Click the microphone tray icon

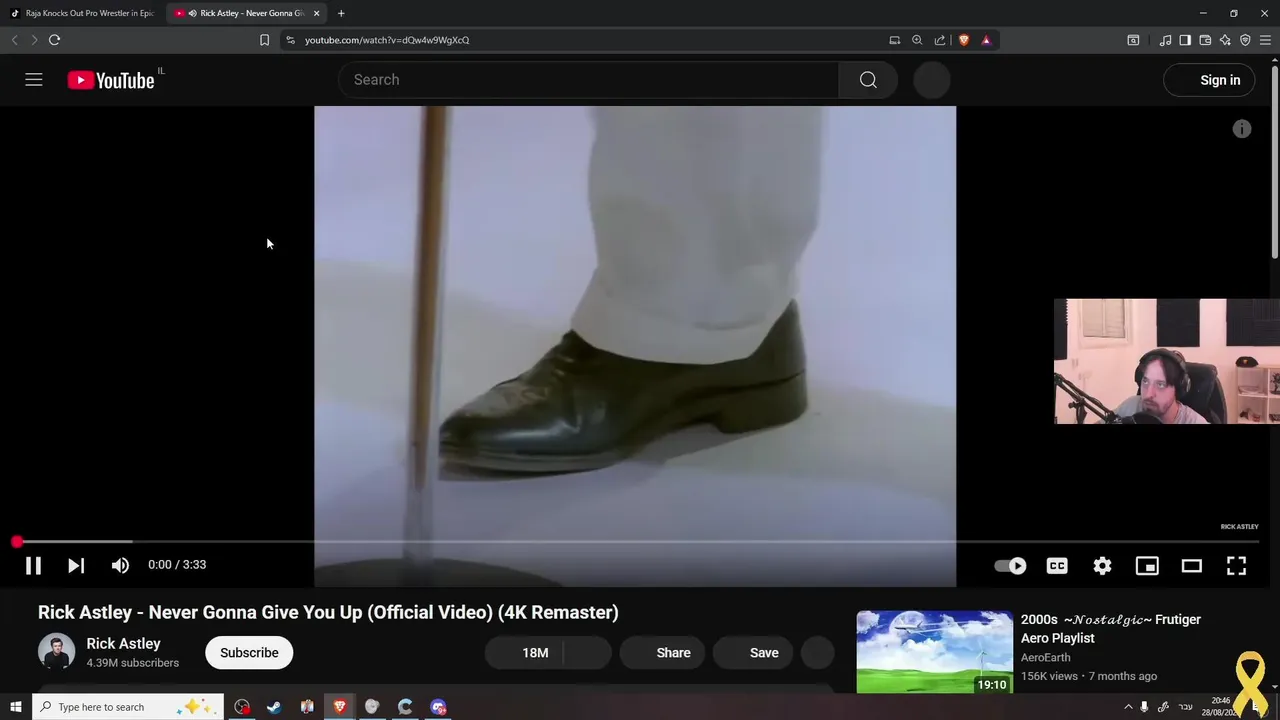1144,707
